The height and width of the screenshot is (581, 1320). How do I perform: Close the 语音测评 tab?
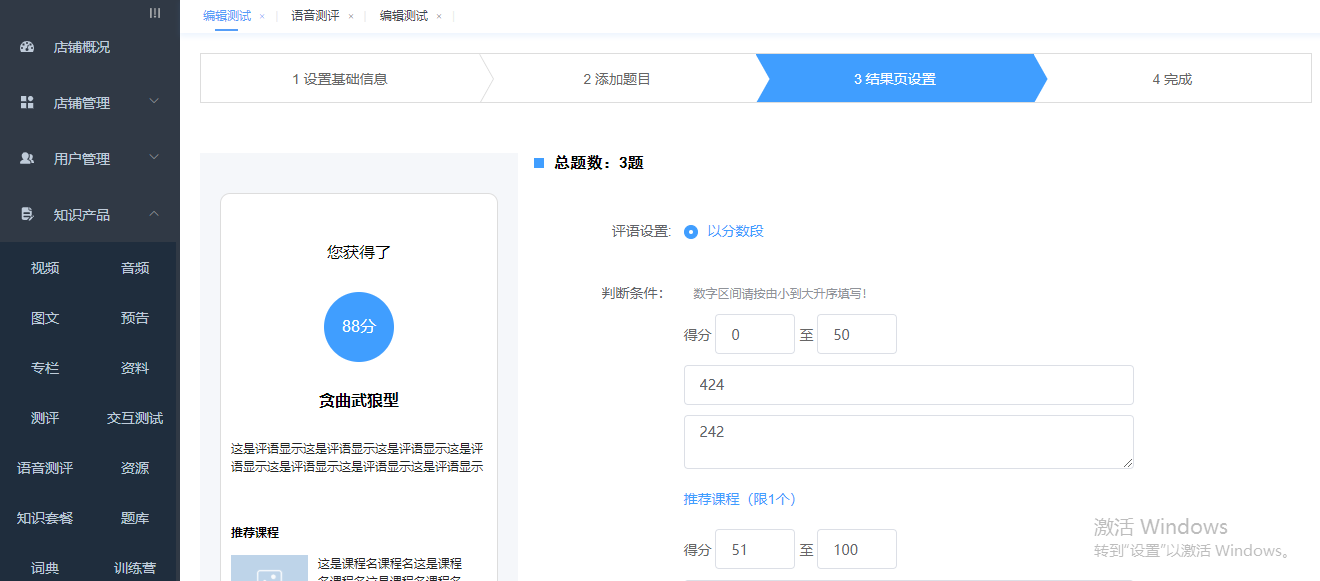tap(351, 17)
